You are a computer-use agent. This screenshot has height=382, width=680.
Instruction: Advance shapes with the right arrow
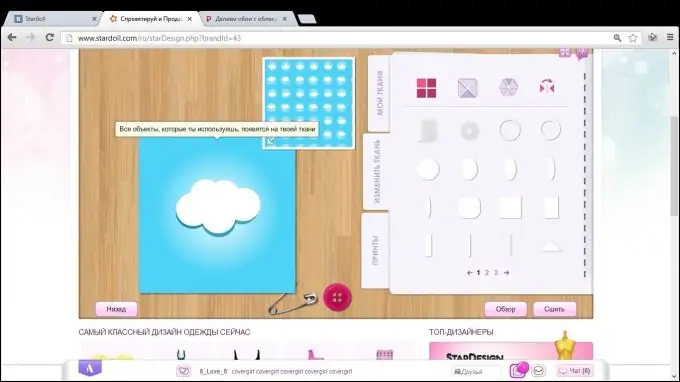506,273
